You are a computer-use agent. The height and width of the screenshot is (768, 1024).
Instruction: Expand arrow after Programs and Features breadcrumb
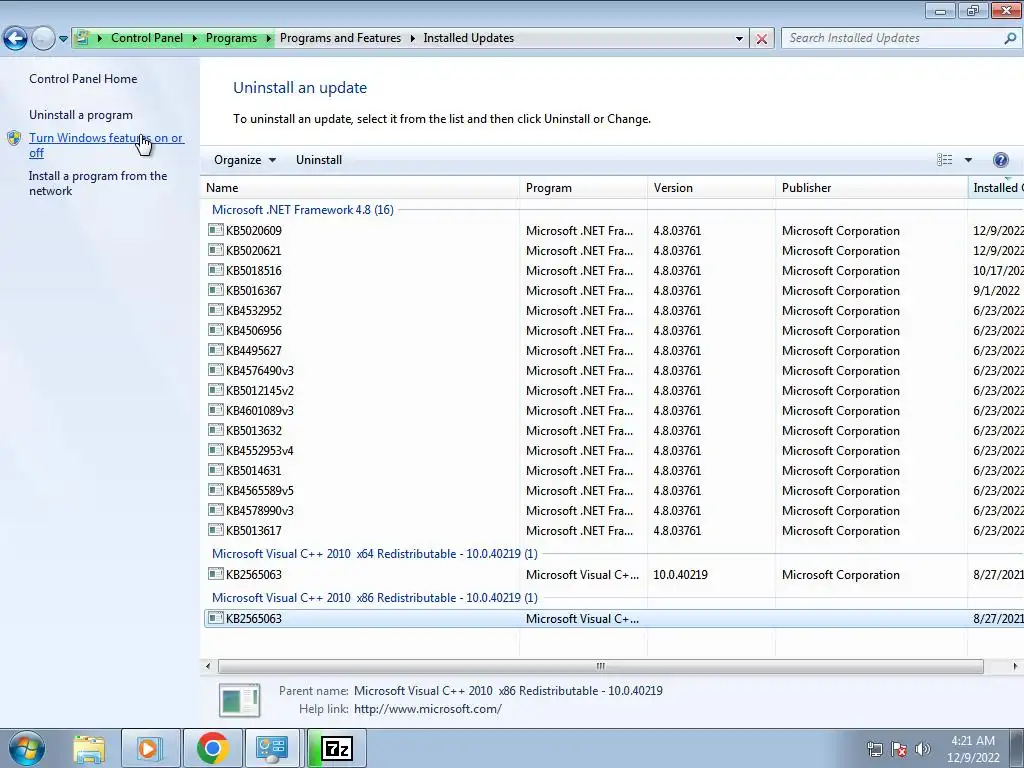click(x=413, y=39)
